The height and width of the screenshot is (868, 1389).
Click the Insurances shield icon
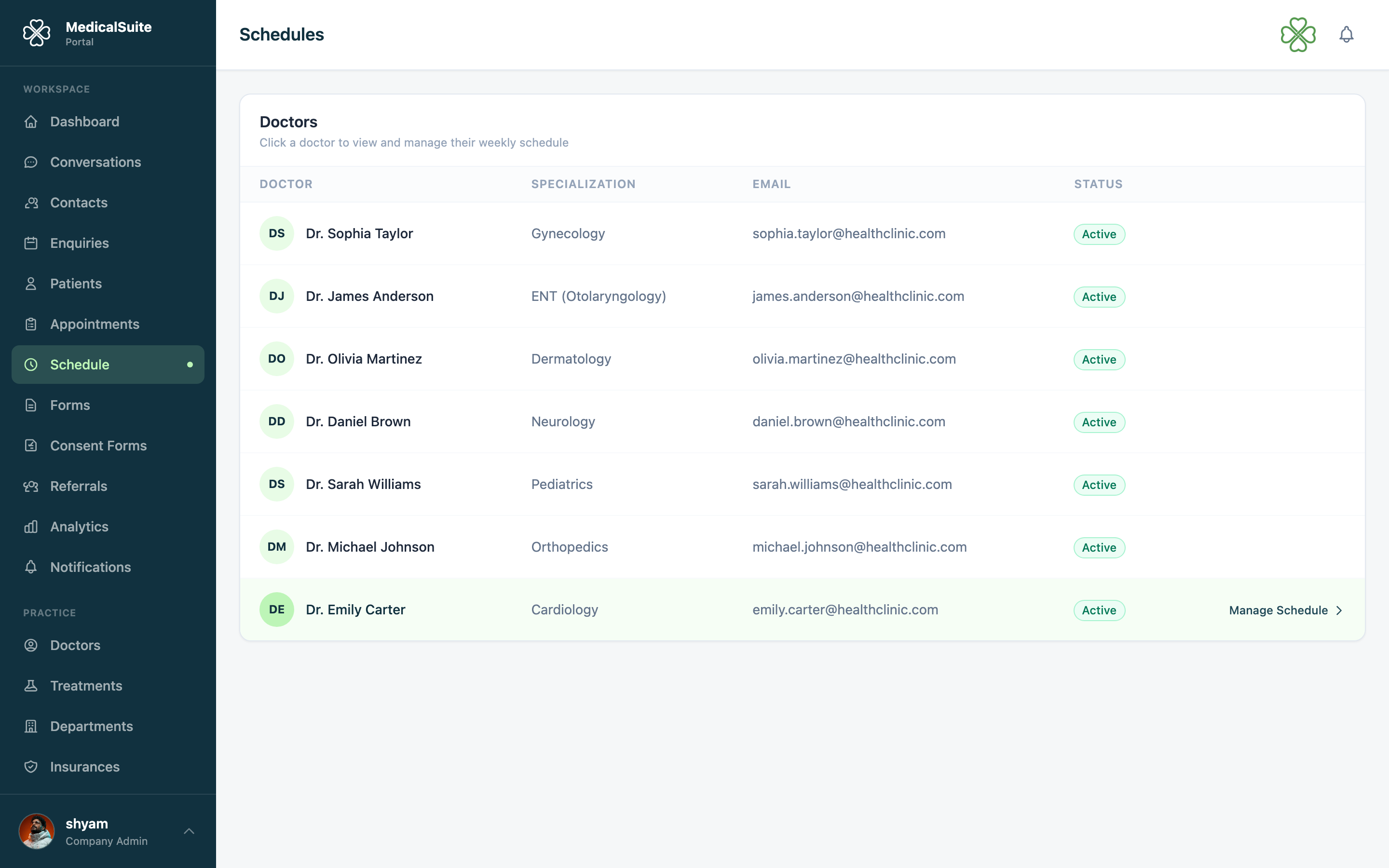tap(31, 767)
